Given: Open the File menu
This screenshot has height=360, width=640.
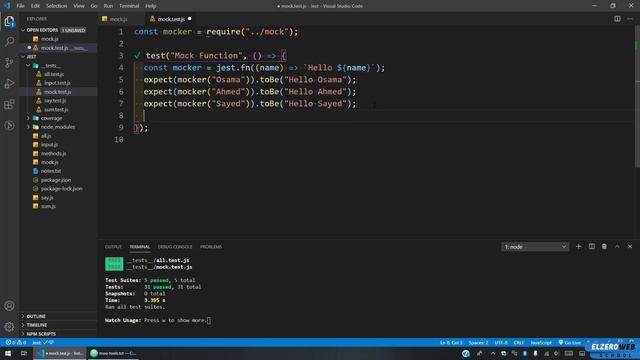Looking at the screenshot, I should [x=20, y=6].
